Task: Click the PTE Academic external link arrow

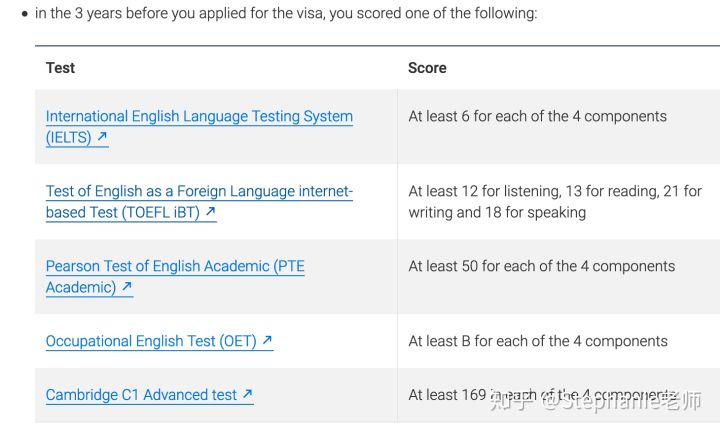Action: [127, 287]
